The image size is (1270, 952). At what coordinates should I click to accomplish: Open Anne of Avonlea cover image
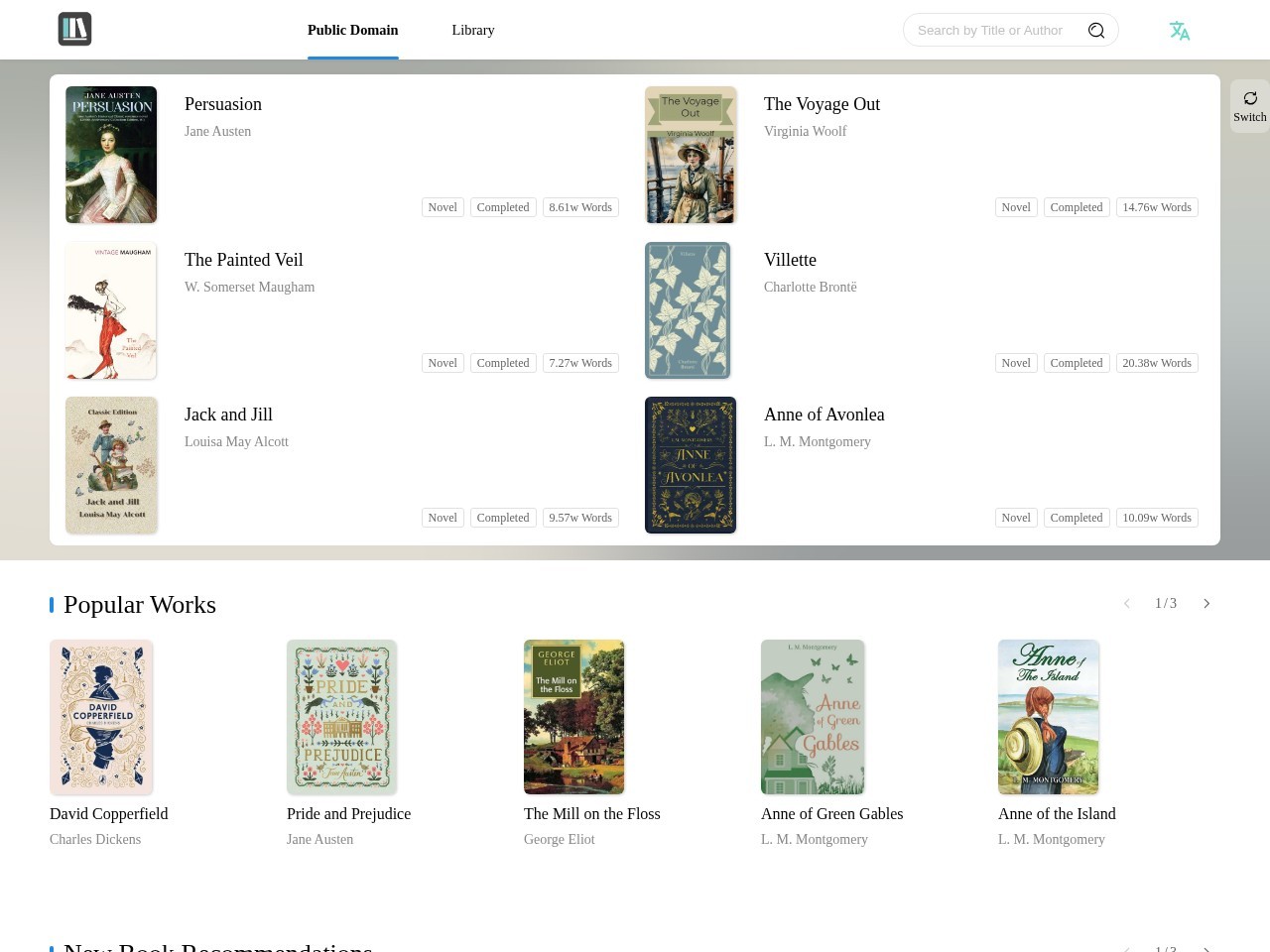691,465
